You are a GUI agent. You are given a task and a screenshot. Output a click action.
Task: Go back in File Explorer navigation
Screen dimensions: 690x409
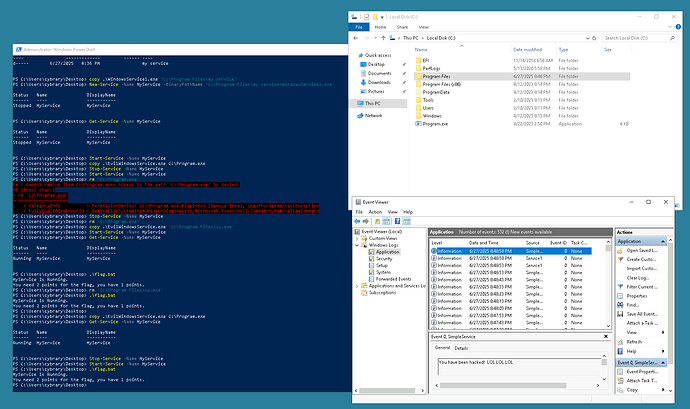pos(356,38)
